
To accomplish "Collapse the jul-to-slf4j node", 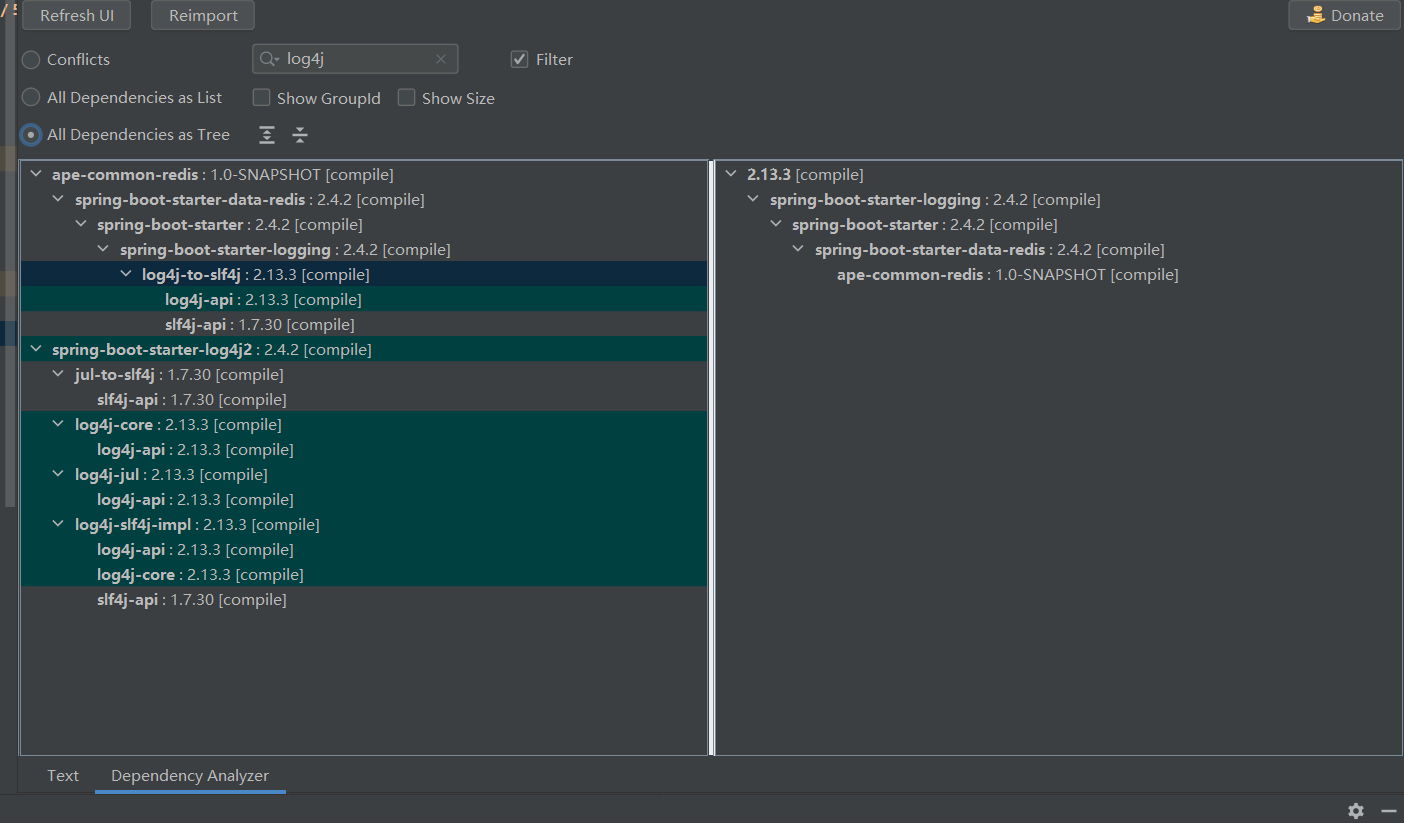I will (x=59, y=374).
